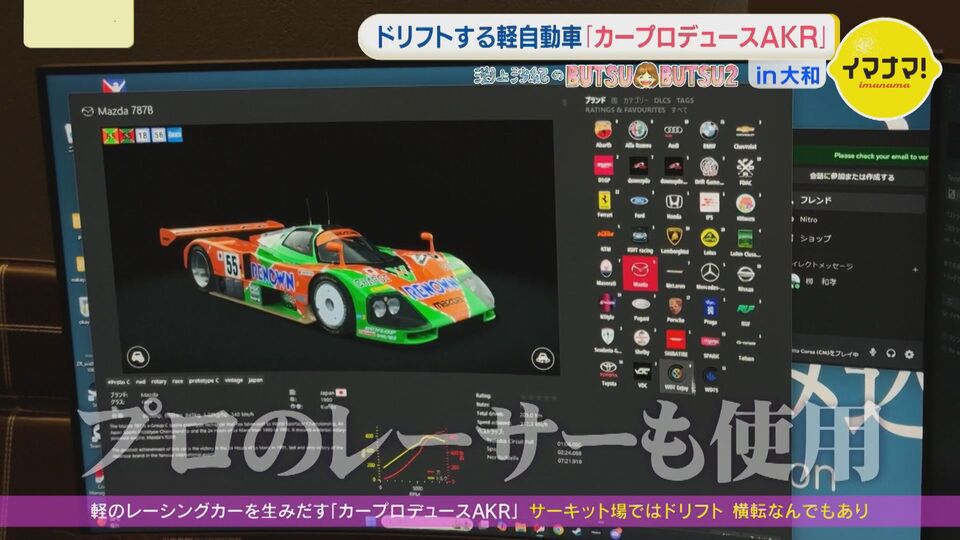Select the すべて tab
This screenshot has width=960, height=540.
pyautogui.click(x=679, y=110)
